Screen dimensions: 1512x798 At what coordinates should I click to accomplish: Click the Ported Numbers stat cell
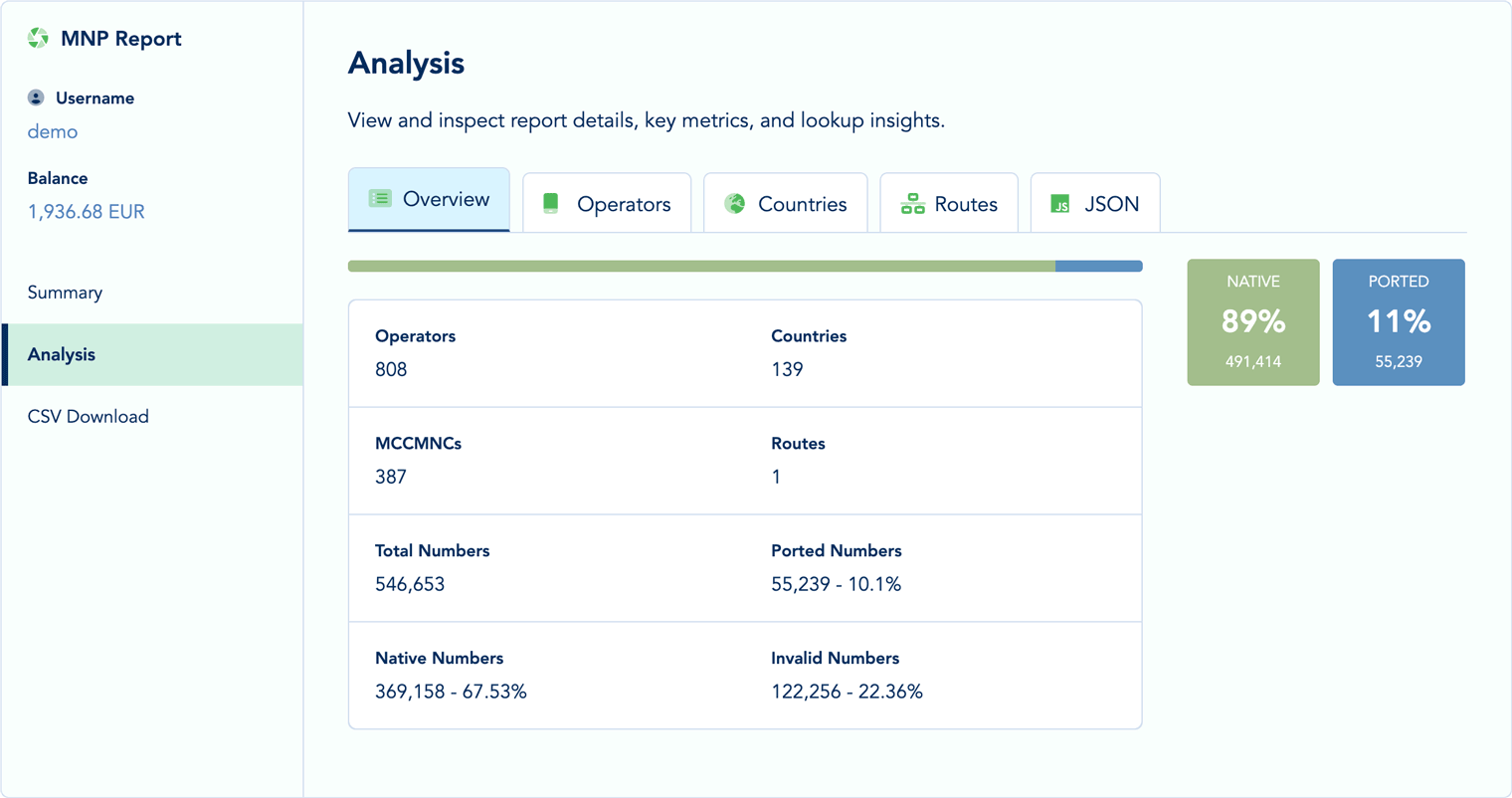pos(837,567)
